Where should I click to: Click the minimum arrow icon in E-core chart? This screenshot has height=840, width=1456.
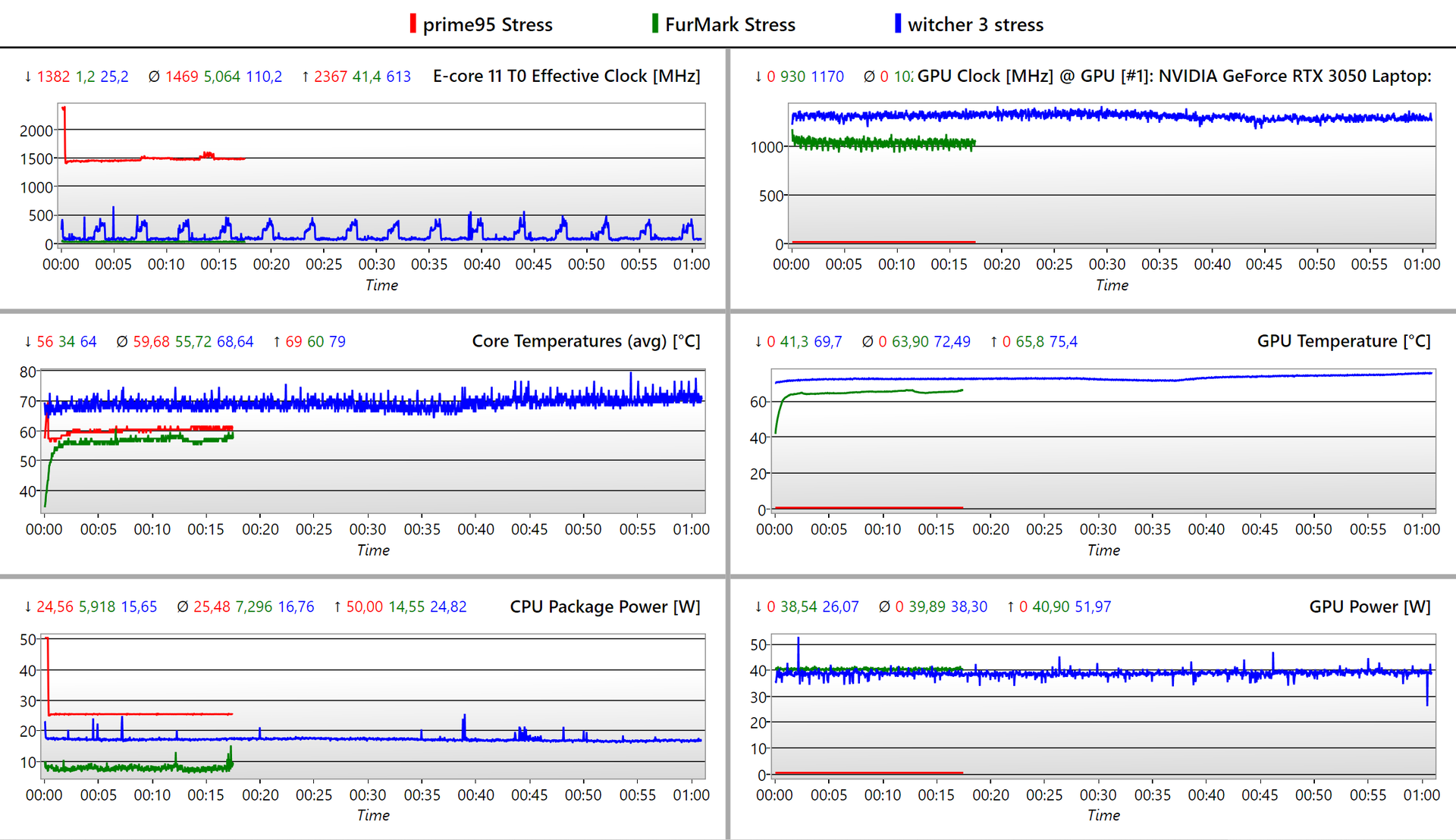coord(28,77)
